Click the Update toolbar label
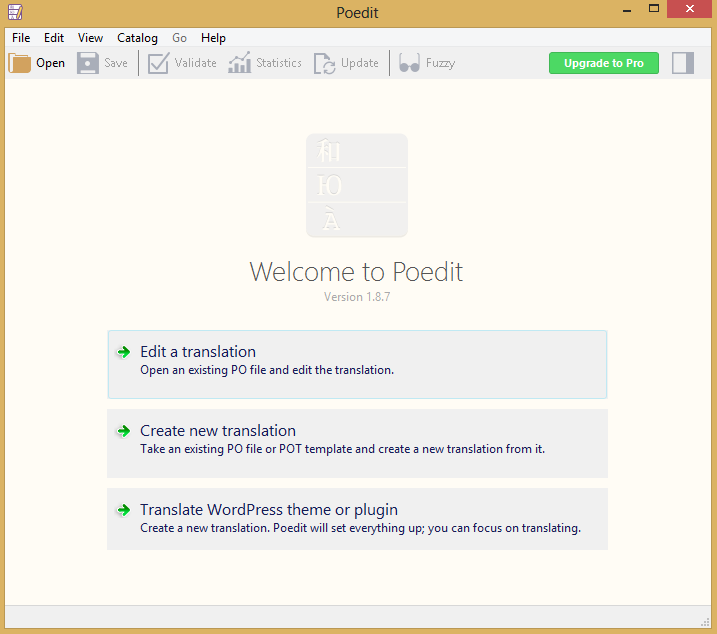Image resolution: width=717 pixels, height=634 pixels. (359, 63)
